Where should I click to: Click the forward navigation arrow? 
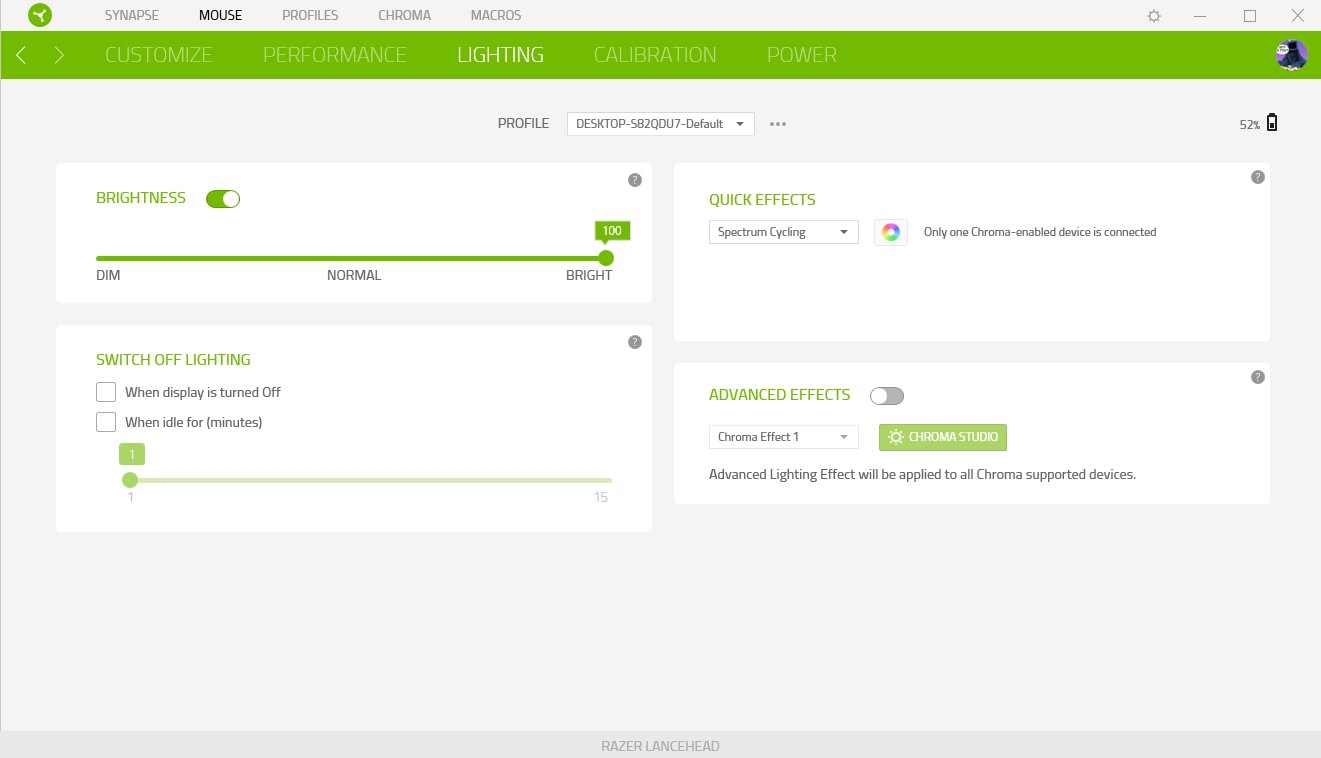[x=59, y=55]
